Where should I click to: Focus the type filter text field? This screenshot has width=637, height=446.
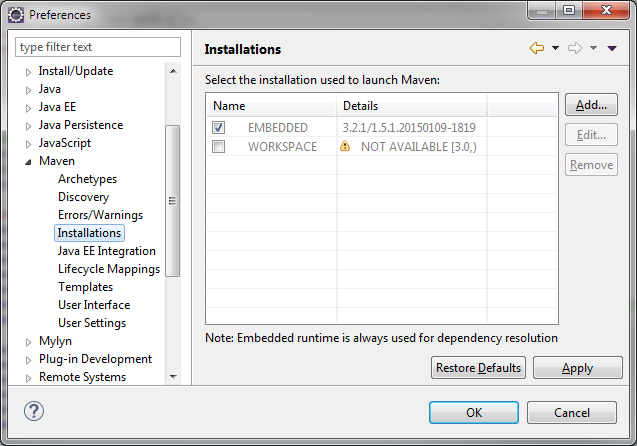[98, 47]
